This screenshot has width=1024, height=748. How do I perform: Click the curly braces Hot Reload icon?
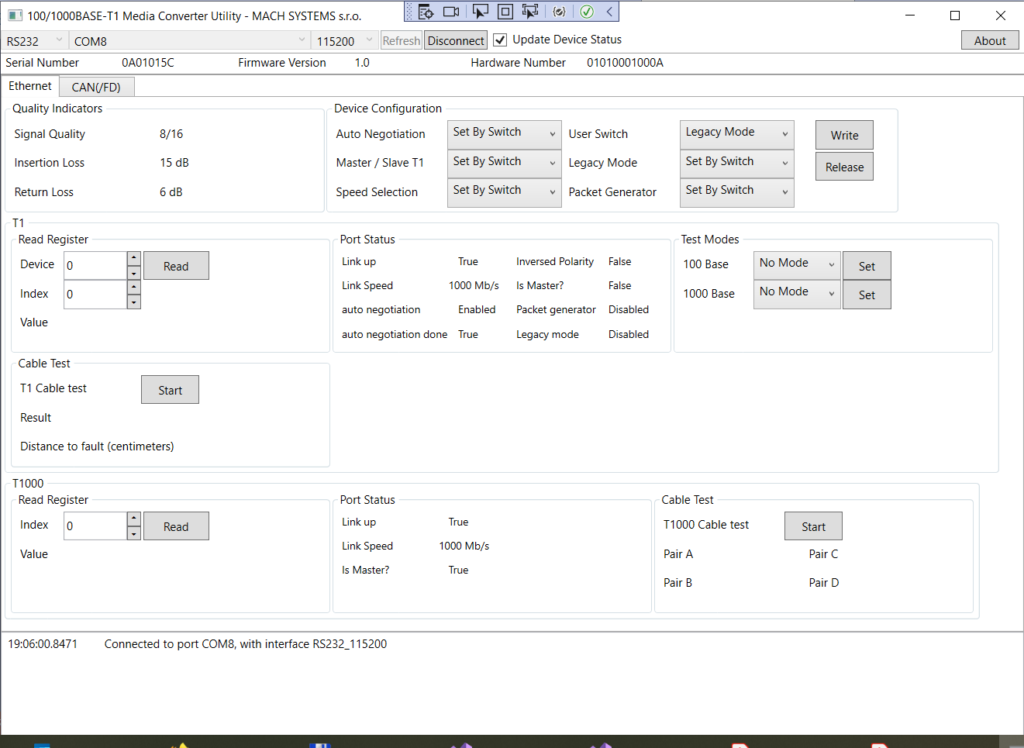559,12
